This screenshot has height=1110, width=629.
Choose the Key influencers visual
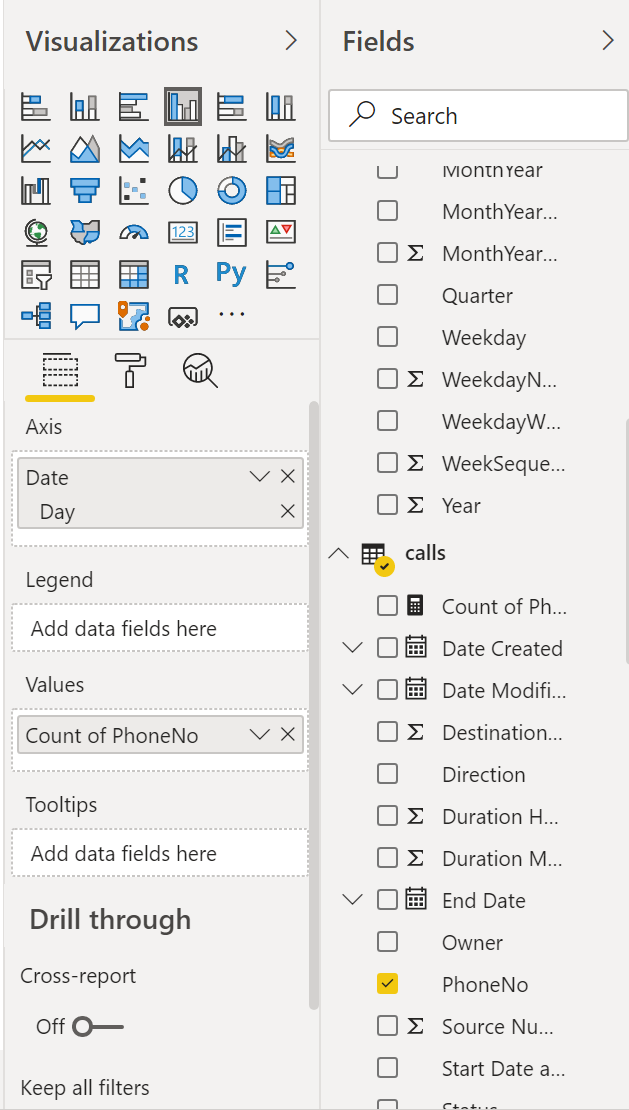point(281,273)
